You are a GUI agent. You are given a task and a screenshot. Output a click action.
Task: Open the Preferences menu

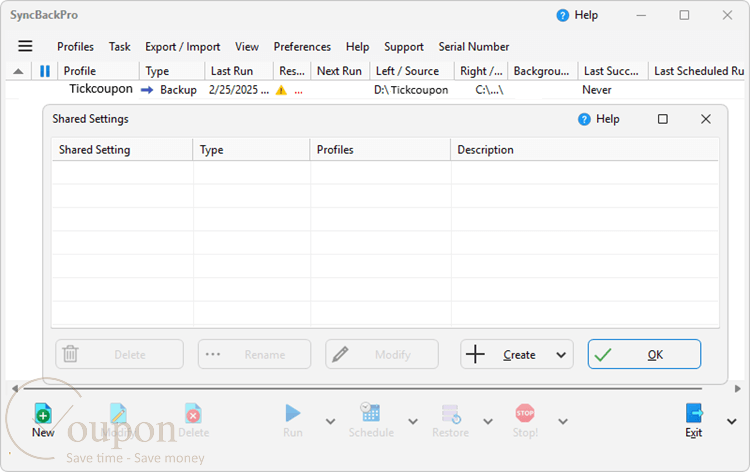click(x=302, y=46)
